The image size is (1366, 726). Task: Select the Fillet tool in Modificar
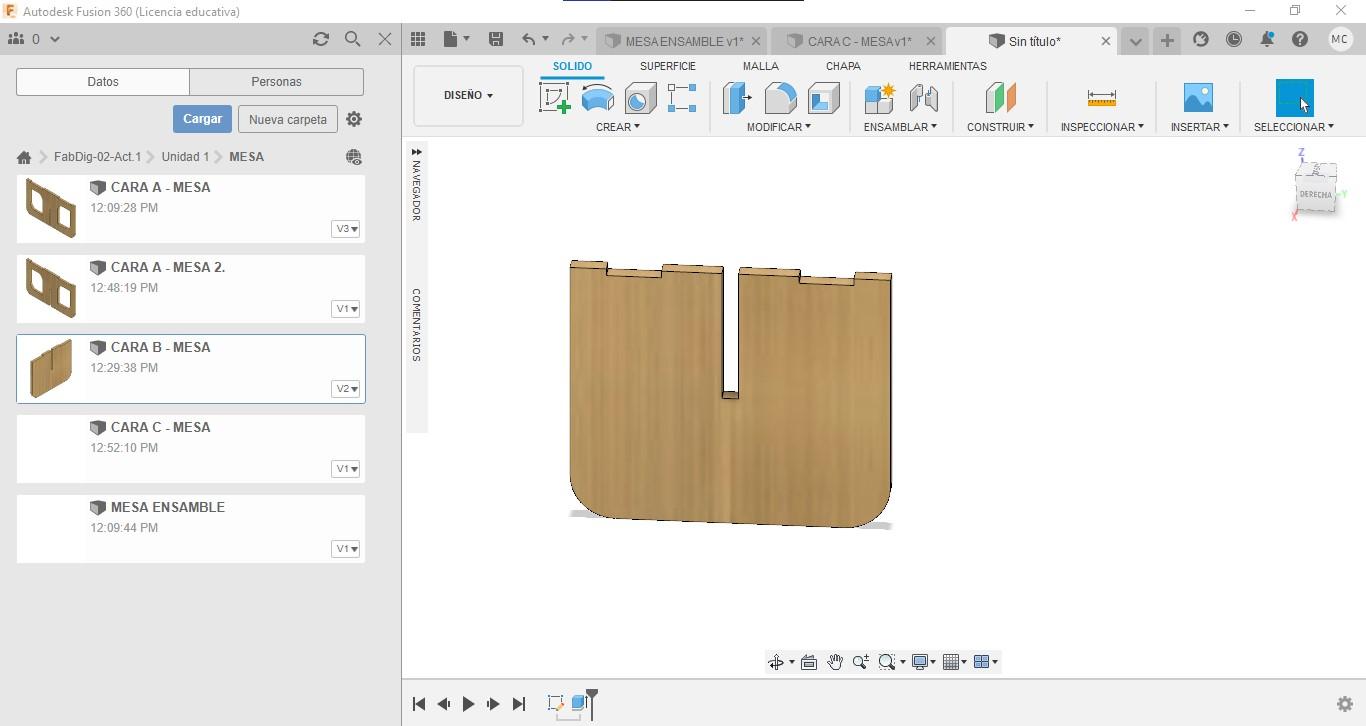[x=780, y=98]
